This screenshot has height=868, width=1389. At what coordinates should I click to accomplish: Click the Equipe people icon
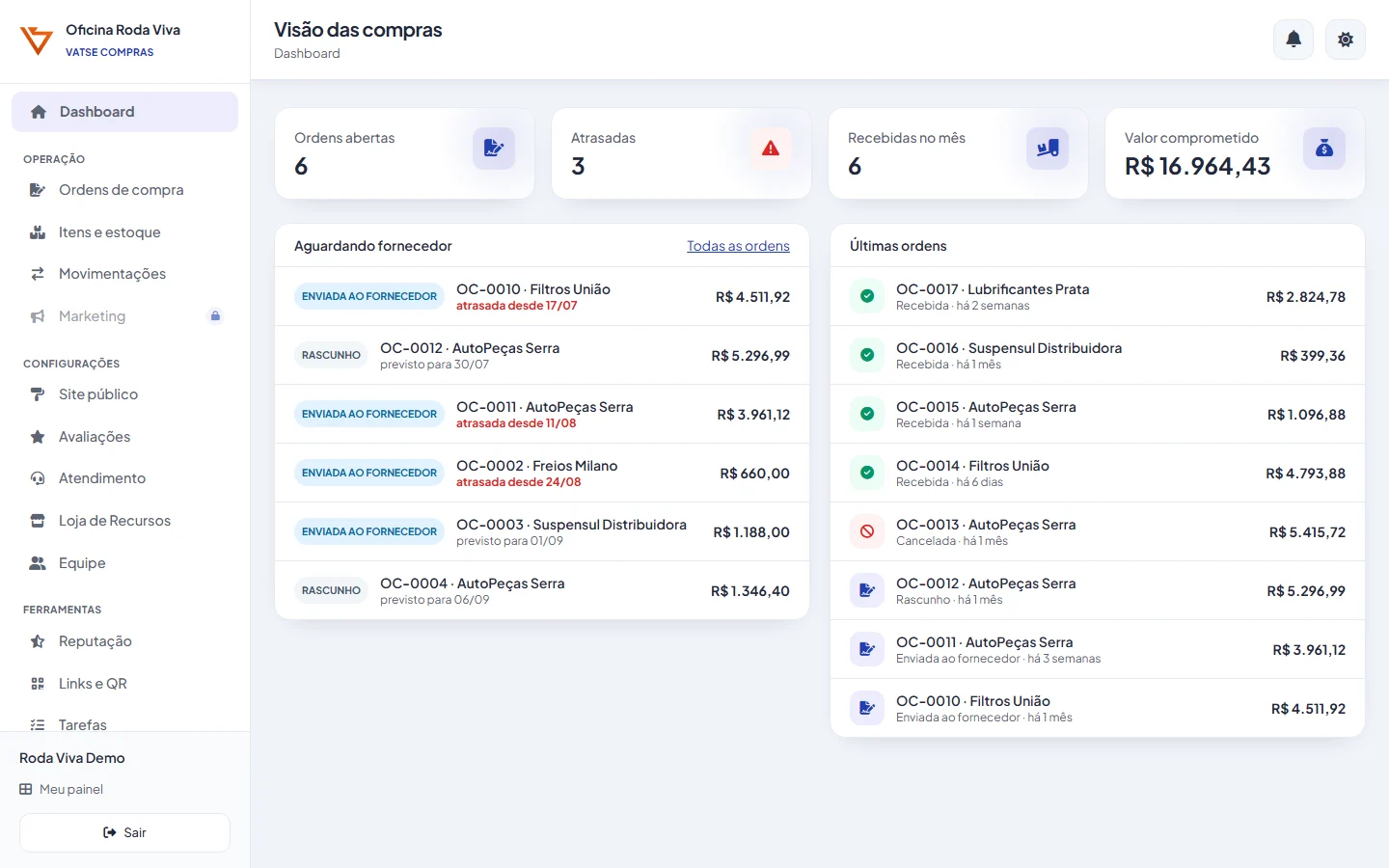38,563
